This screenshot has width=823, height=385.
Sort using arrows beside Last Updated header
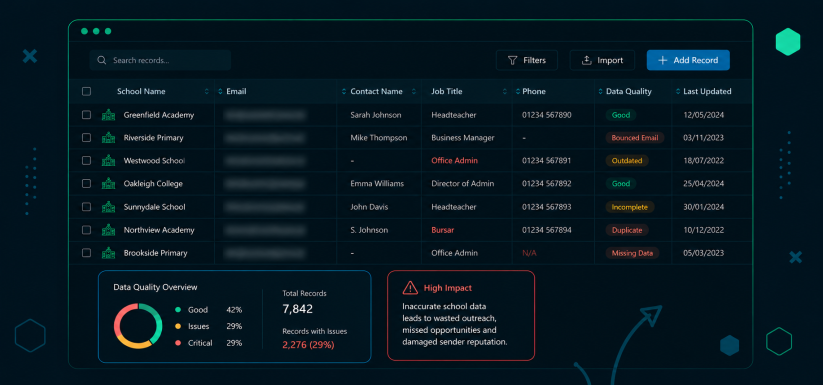(678, 91)
